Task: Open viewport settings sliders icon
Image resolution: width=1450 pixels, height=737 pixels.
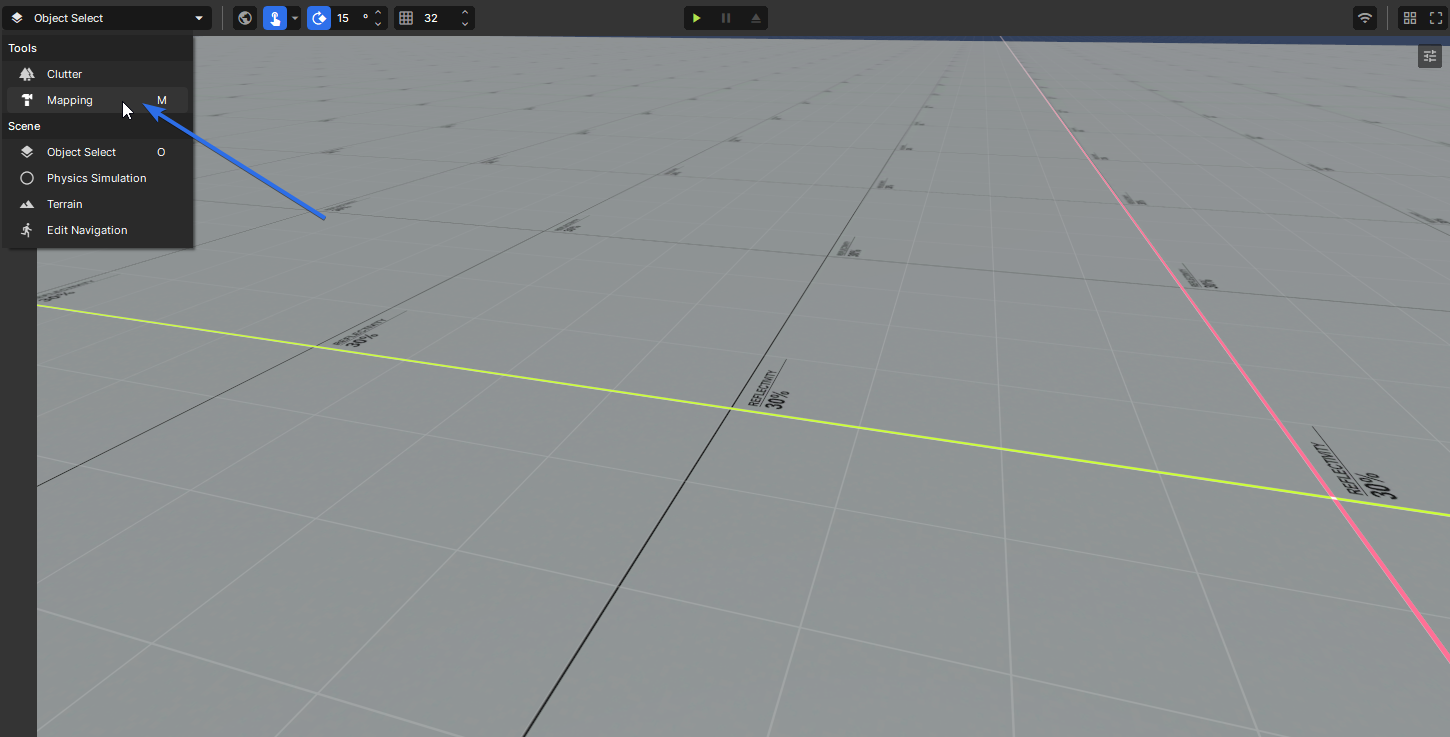Action: (x=1430, y=56)
